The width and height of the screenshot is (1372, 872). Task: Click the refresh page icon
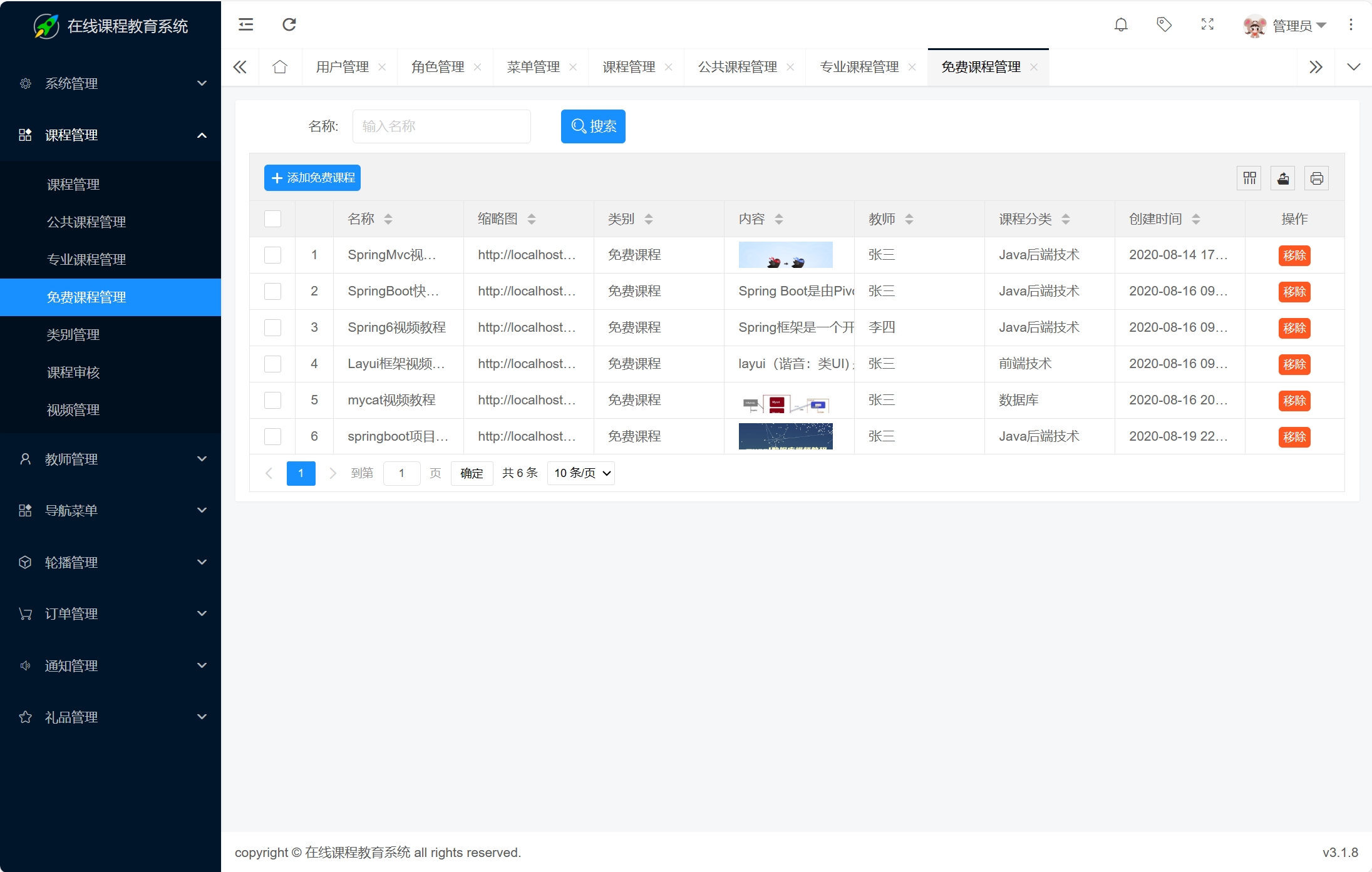coord(289,25)
